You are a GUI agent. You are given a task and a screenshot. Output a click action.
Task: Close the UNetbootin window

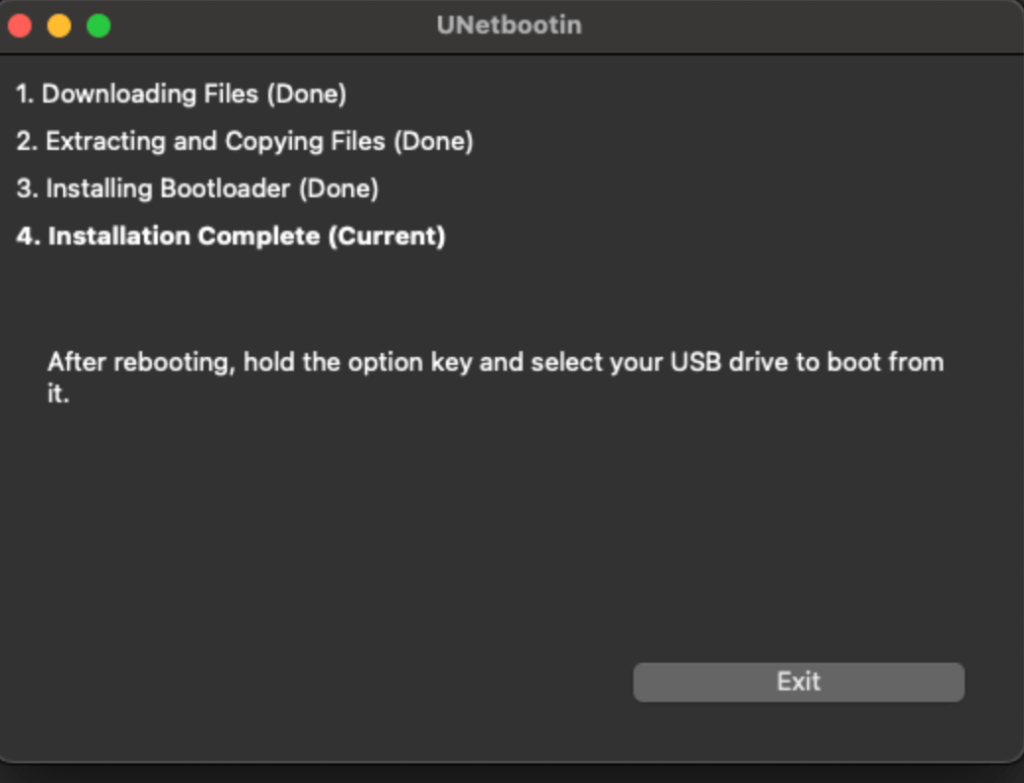click(20, 25)
